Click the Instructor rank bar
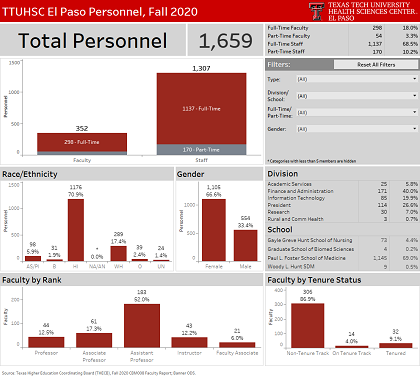Image resolution: width=420 pixels, height=380 pixels. 189,342
